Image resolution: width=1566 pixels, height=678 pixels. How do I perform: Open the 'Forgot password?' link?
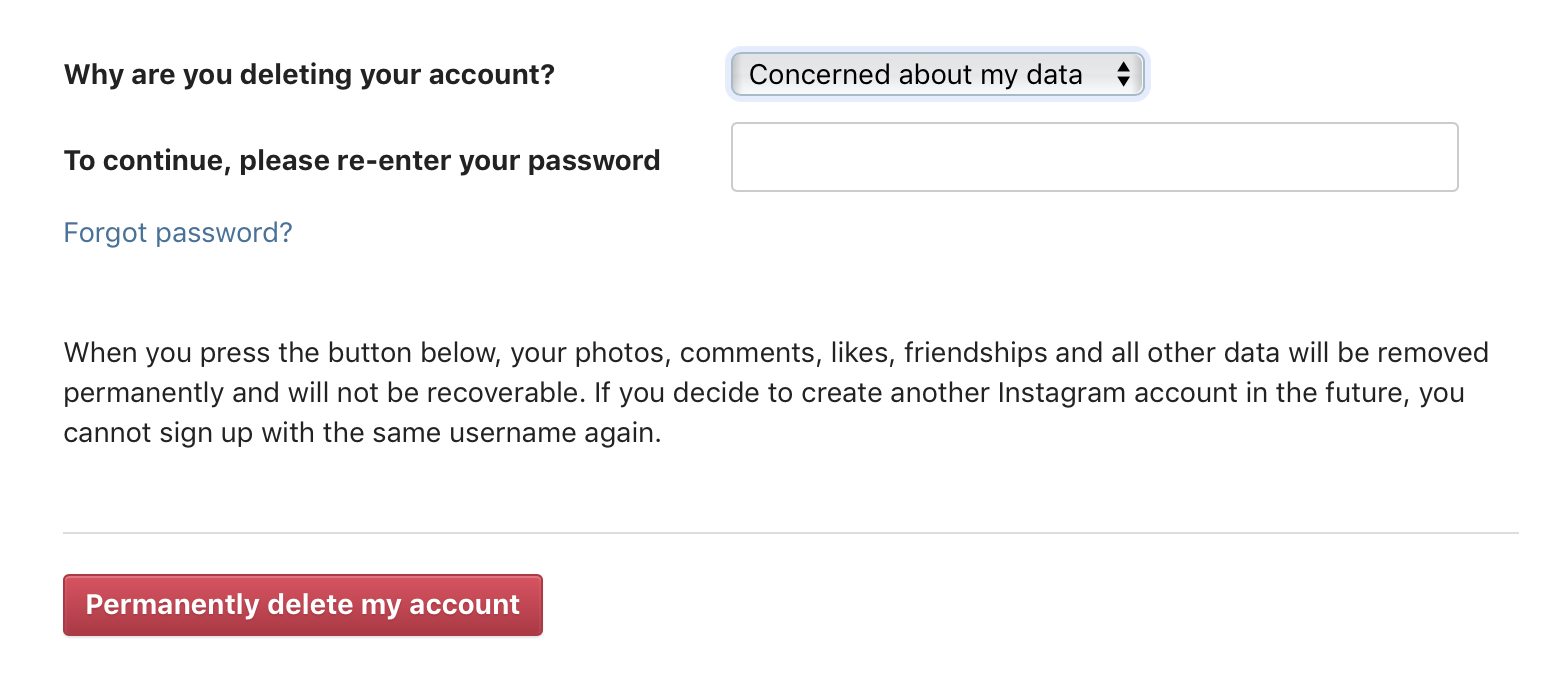tap(178, 233)
